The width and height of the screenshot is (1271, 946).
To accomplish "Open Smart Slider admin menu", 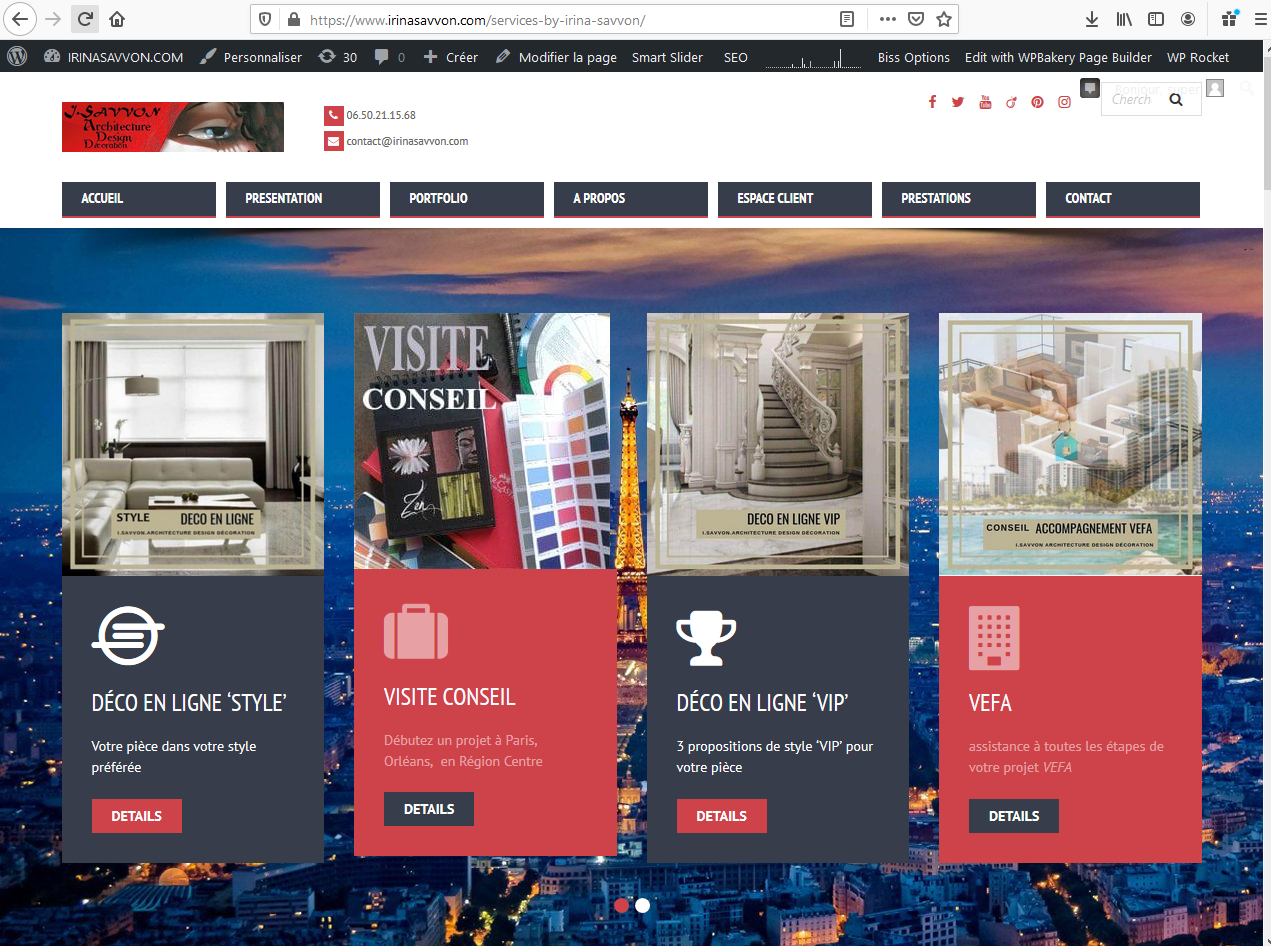I will tap(667, 57).
